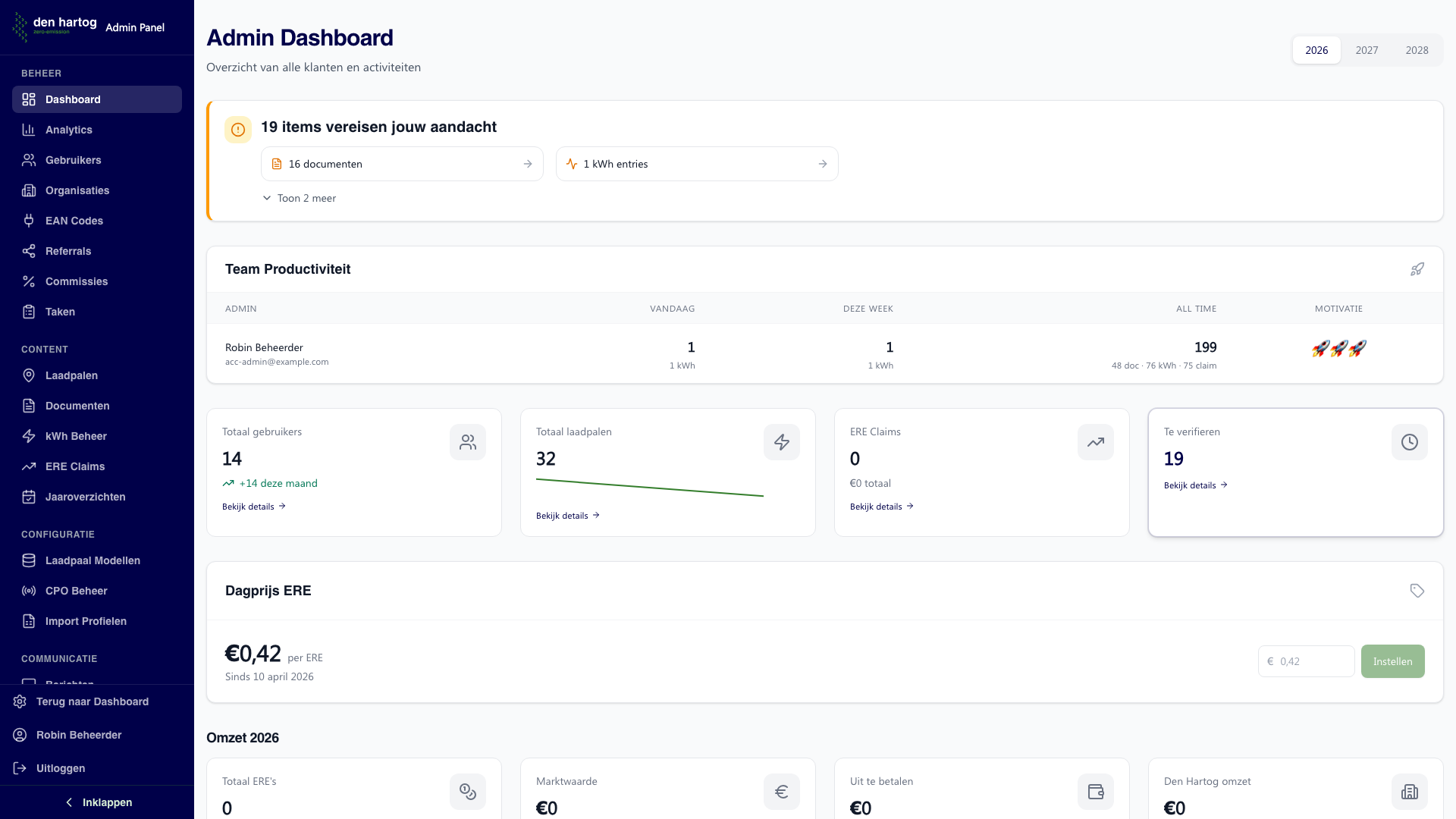Click the building icon on Den Hartog omzet card
Image resolution: width=1456 pixels, height=819 pixels.
(x=1410, y=792)
